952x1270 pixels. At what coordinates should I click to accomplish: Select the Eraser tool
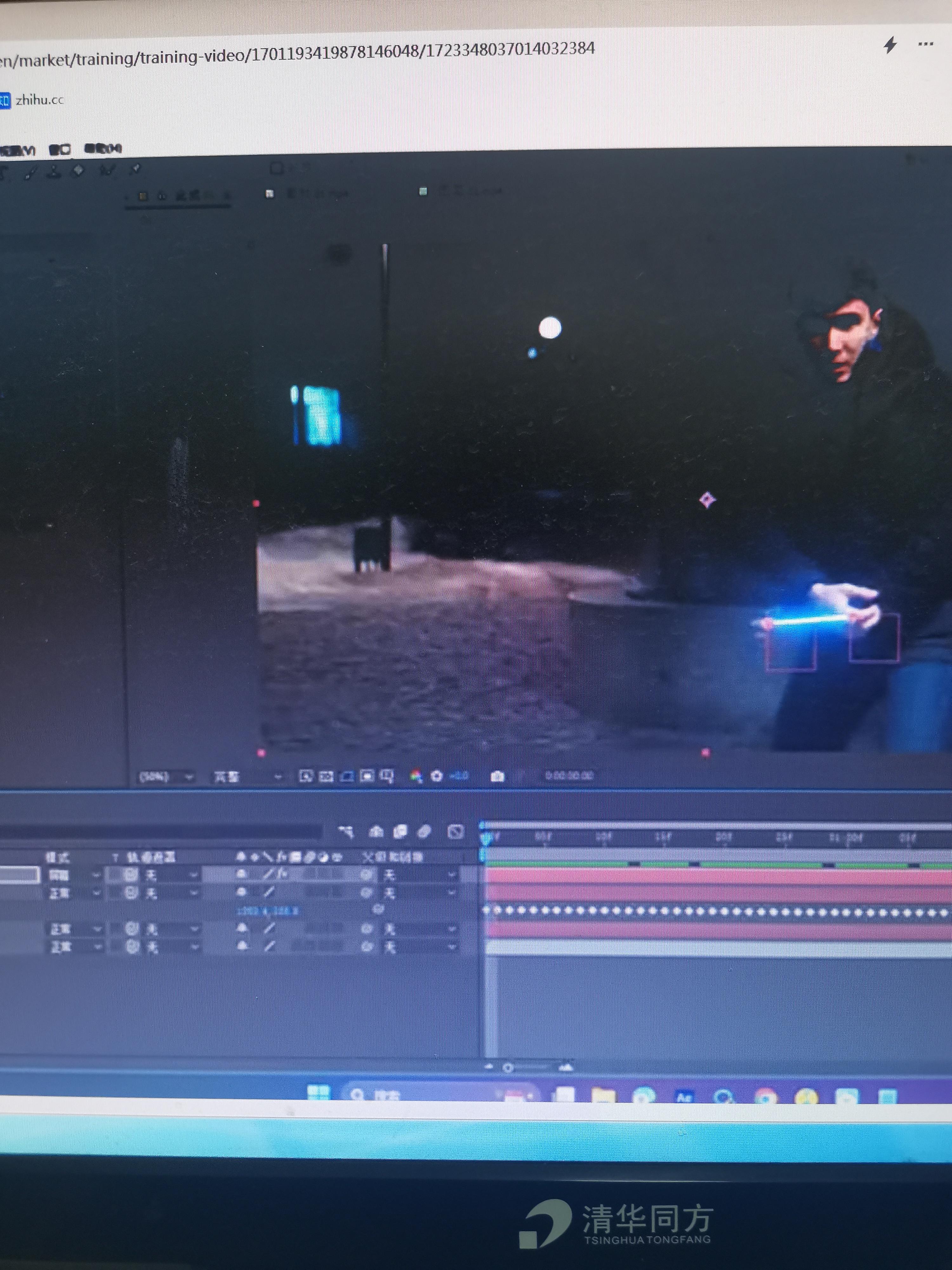[x=79, y=170]
